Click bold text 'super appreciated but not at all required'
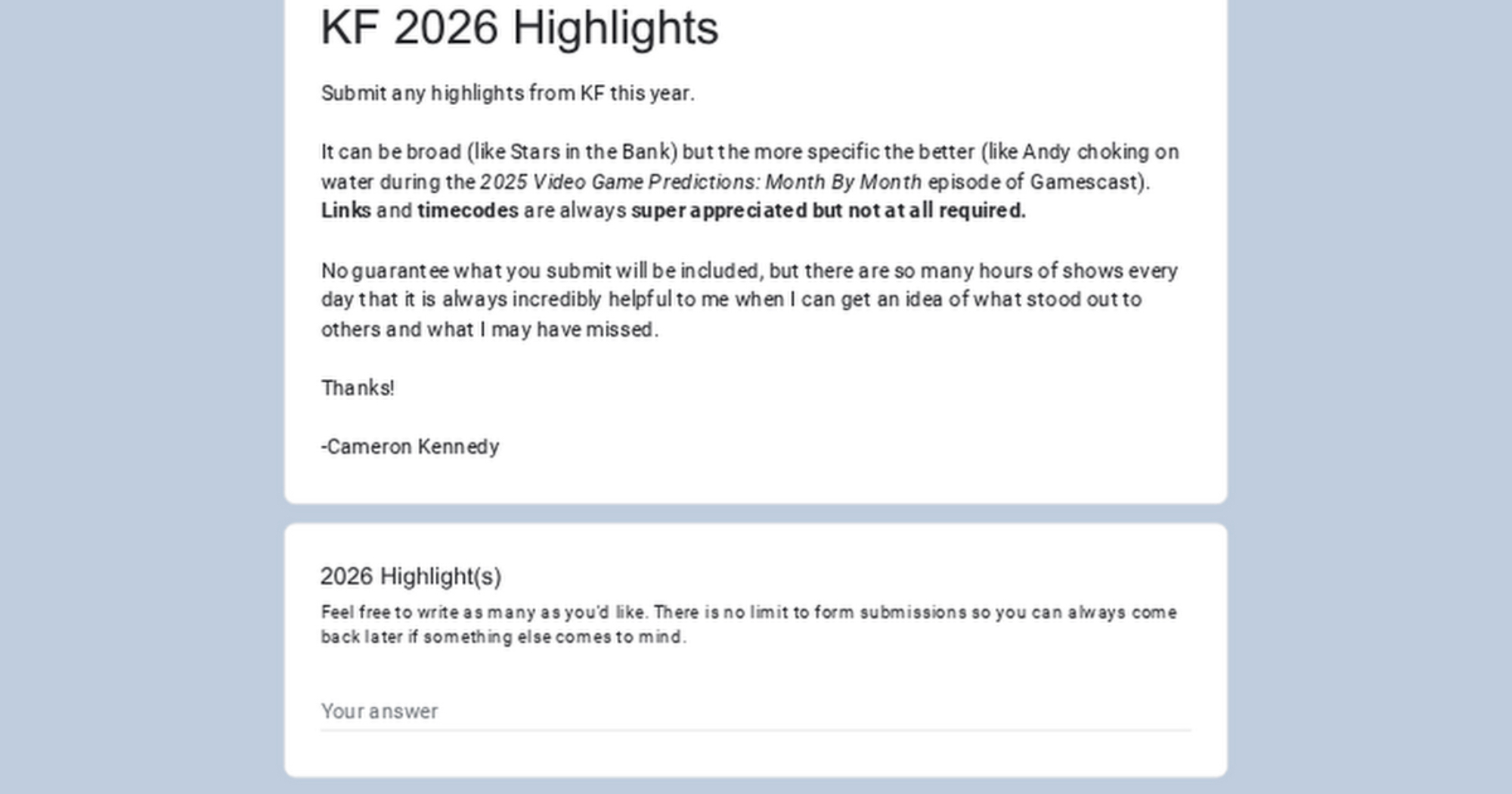The image size is (1512, 794). click(x=828, y=210)
